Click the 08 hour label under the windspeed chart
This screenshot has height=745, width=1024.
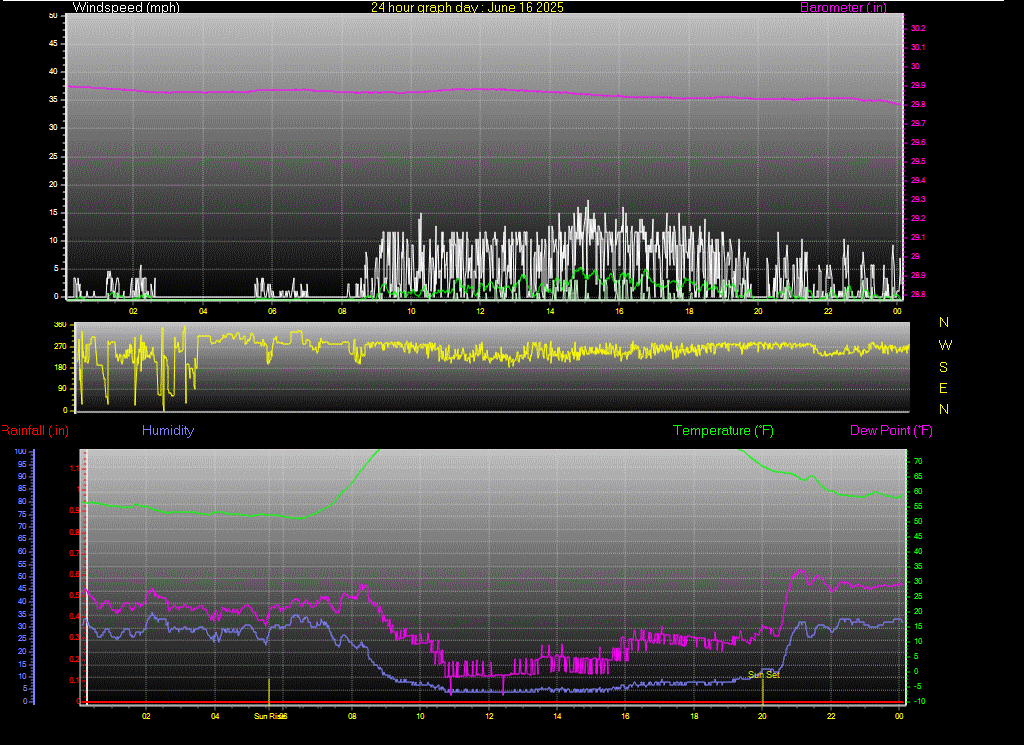tap(342, 311)
